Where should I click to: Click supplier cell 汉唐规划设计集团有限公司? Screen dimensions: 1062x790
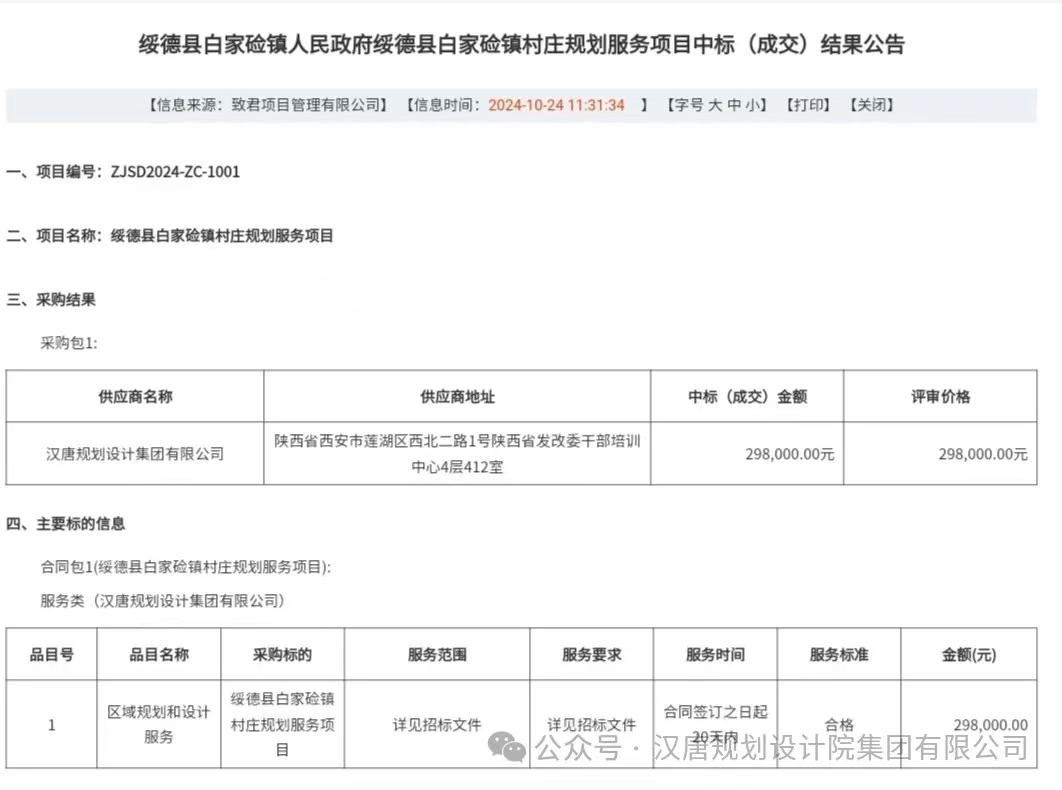135,454
